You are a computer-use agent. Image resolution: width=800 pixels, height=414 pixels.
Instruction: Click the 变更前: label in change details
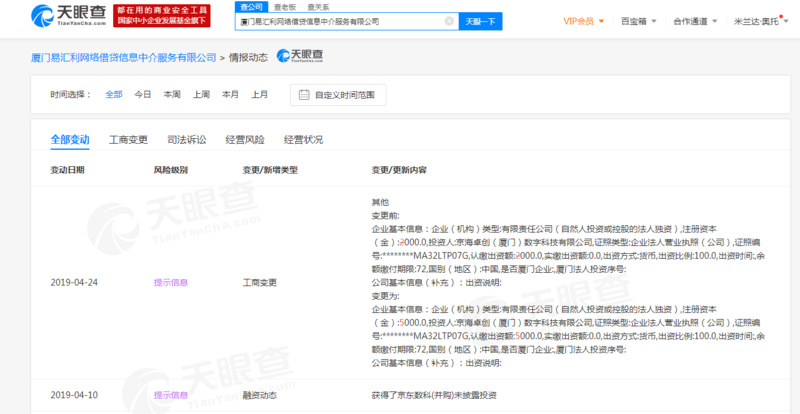tap(386, 215)
